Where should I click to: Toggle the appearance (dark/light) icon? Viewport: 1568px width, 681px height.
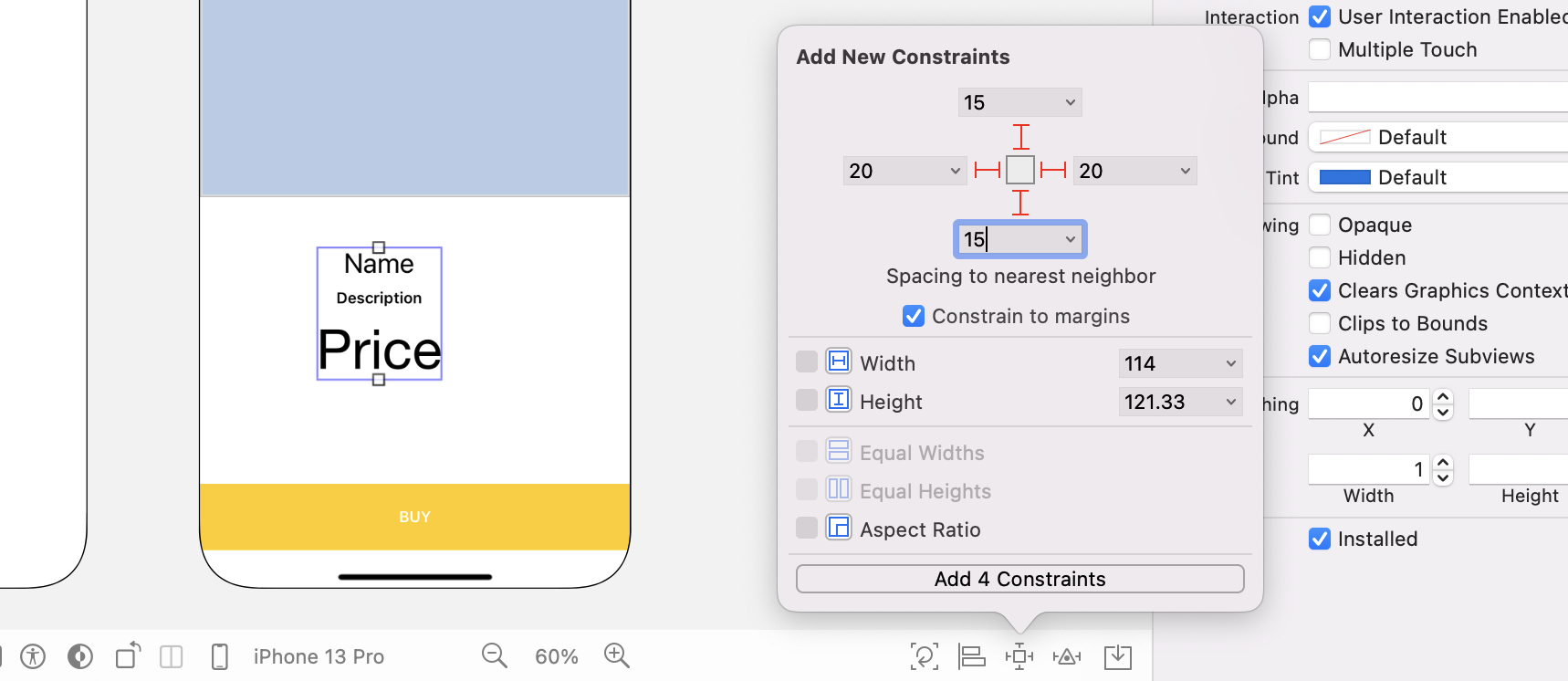80,656
